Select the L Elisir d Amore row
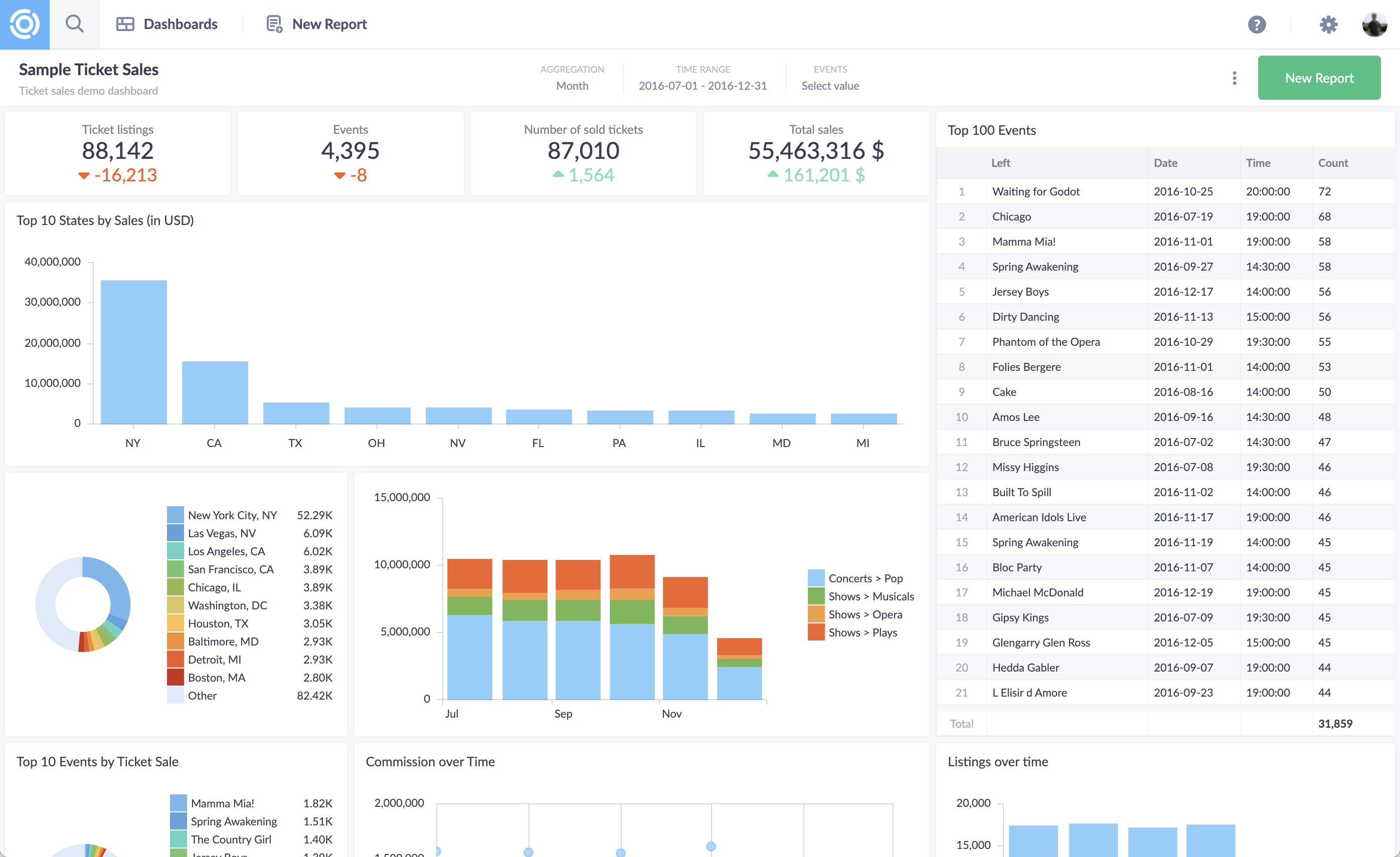The width and height of the screenshot is (1400, 857). pyautogui.click(x=1165, y=692)
